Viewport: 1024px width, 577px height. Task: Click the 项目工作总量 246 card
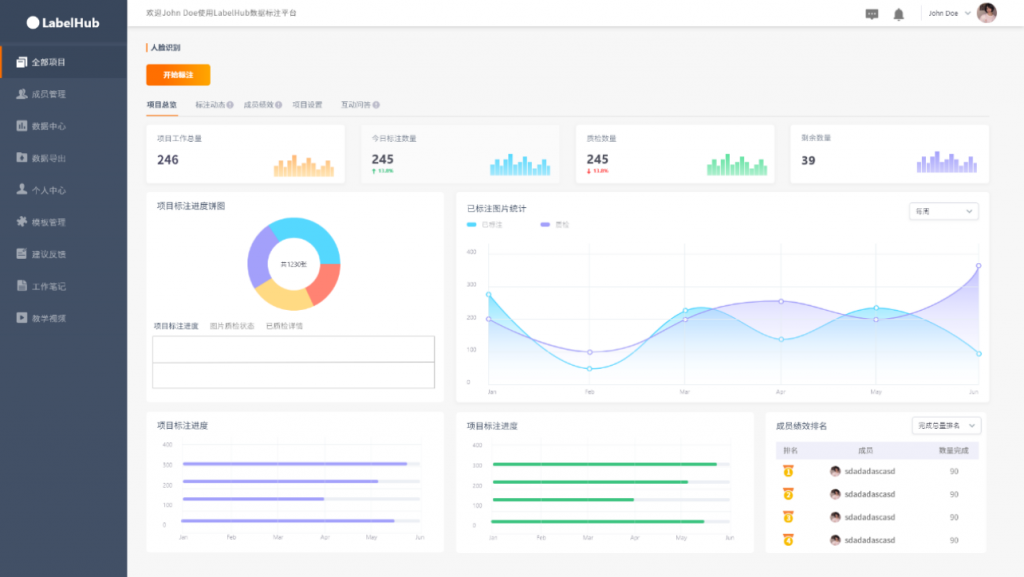tap(246, 154)
